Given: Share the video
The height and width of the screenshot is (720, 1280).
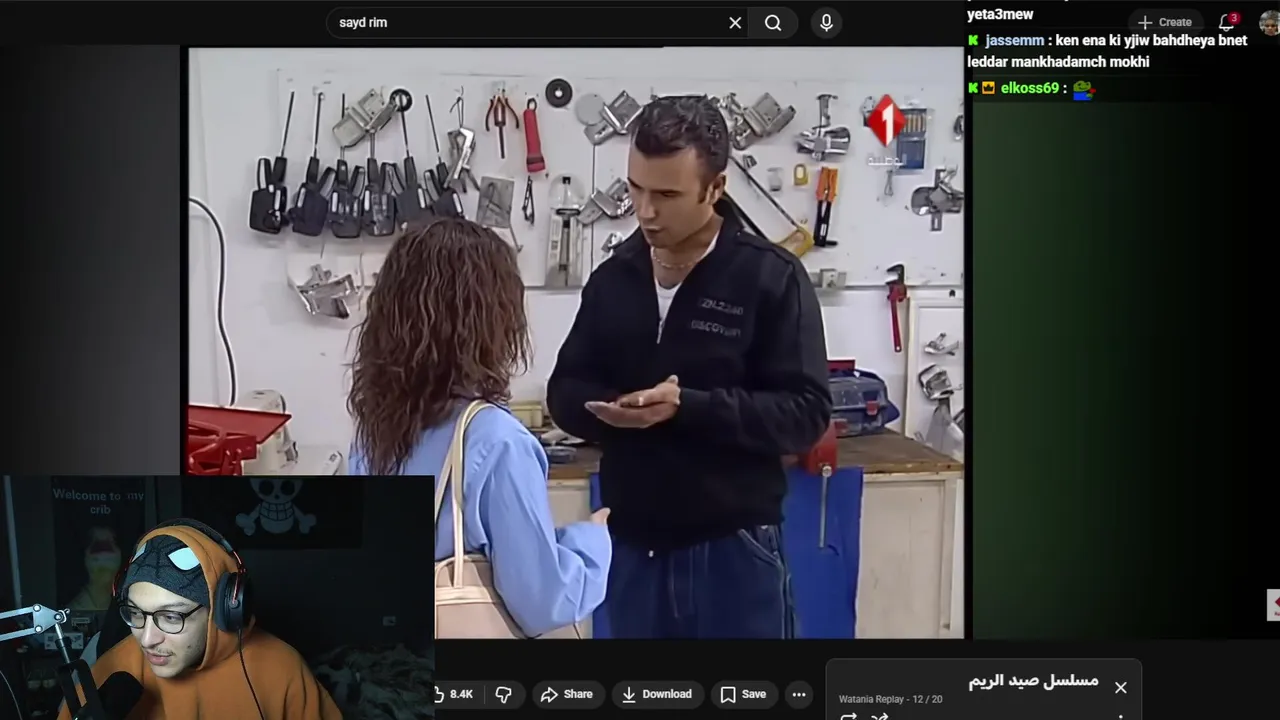Looking at the screenshot, I should point(567,694).
